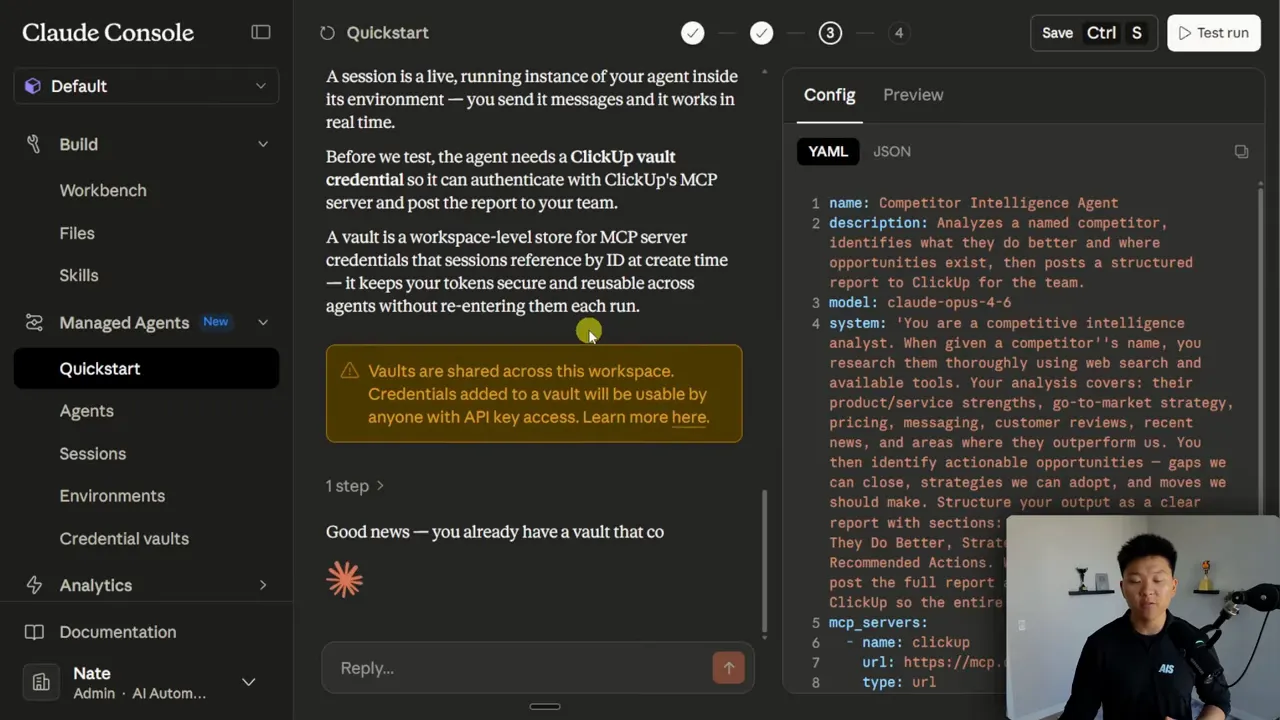The height and width of the screenshot is (720, 1280).
Task: Open the Default workspace dropdown
Action: coord(146,86)
